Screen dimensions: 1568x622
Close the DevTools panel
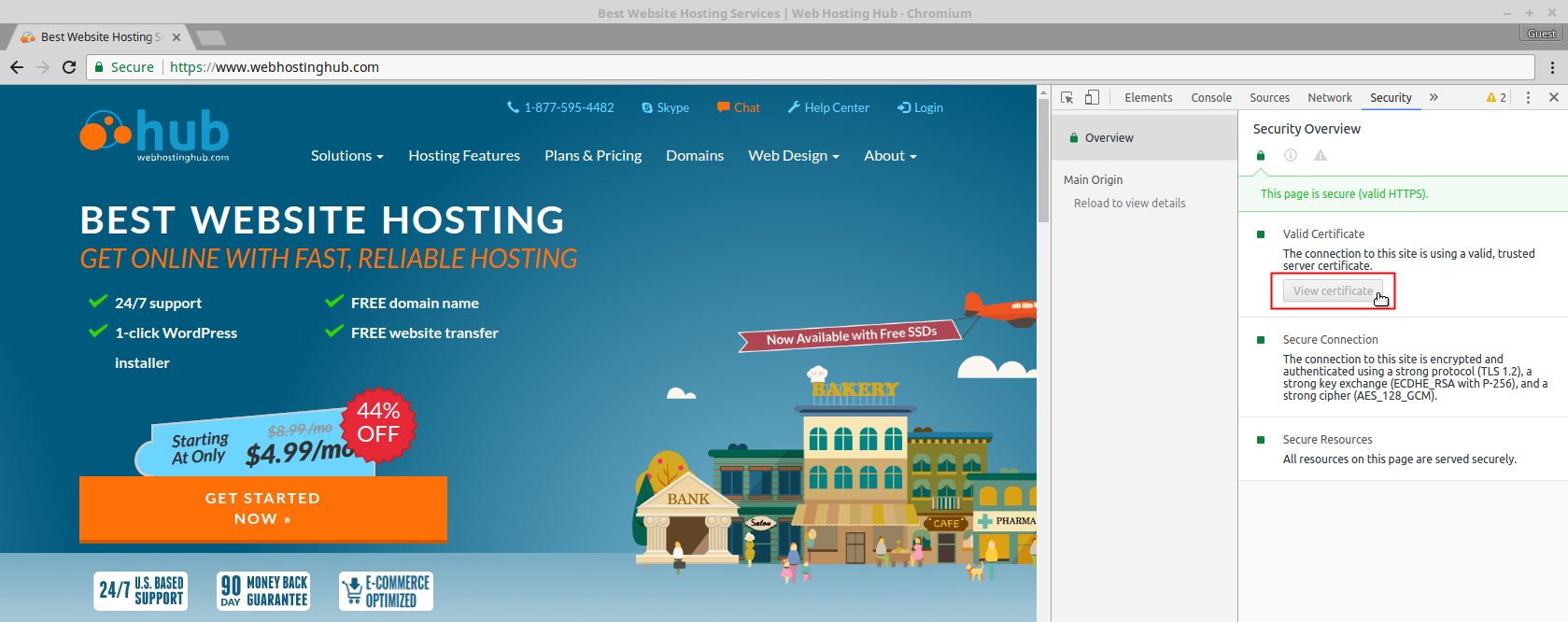[1553, 98]
